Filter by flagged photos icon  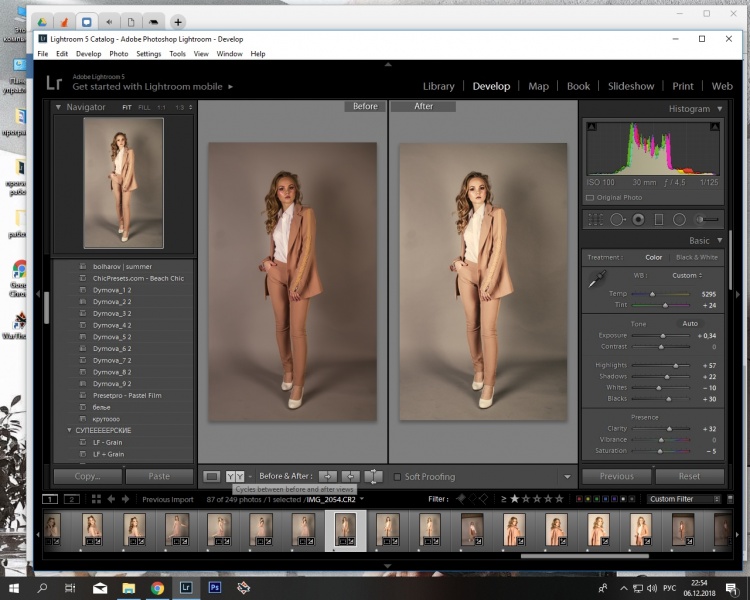[x=461, y=499]
